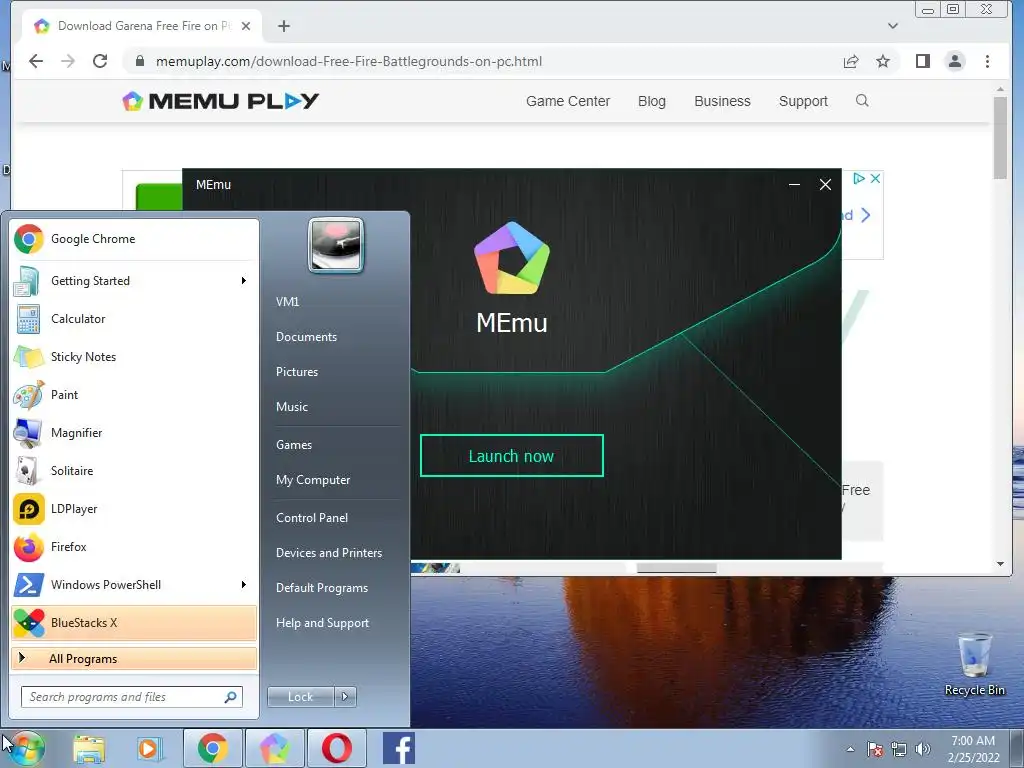Open Magnifier from Start menu
Viewport: 1024px width, 768px height.
(134, 432)
